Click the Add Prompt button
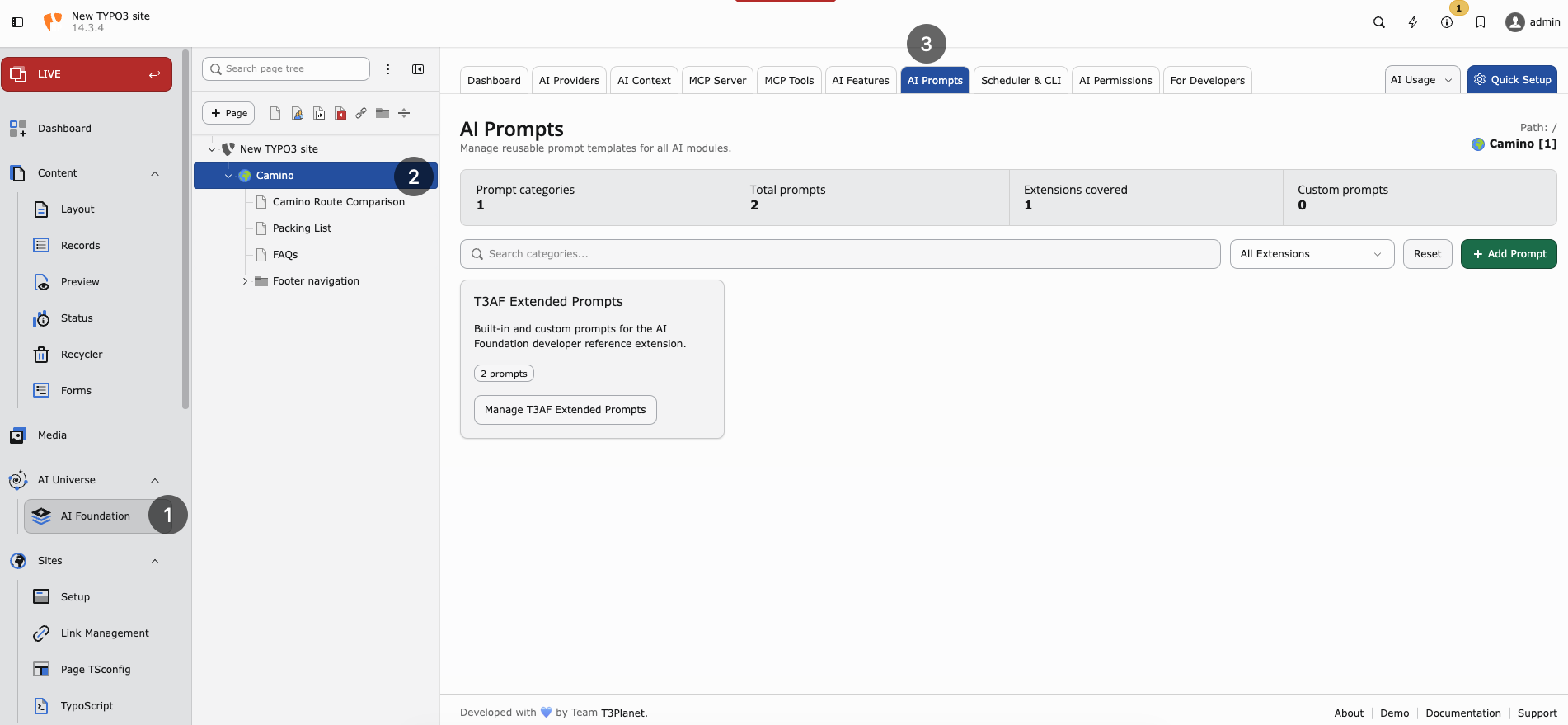Image resolution: width=1568 pixels, height=725 pixels. 1509,254
